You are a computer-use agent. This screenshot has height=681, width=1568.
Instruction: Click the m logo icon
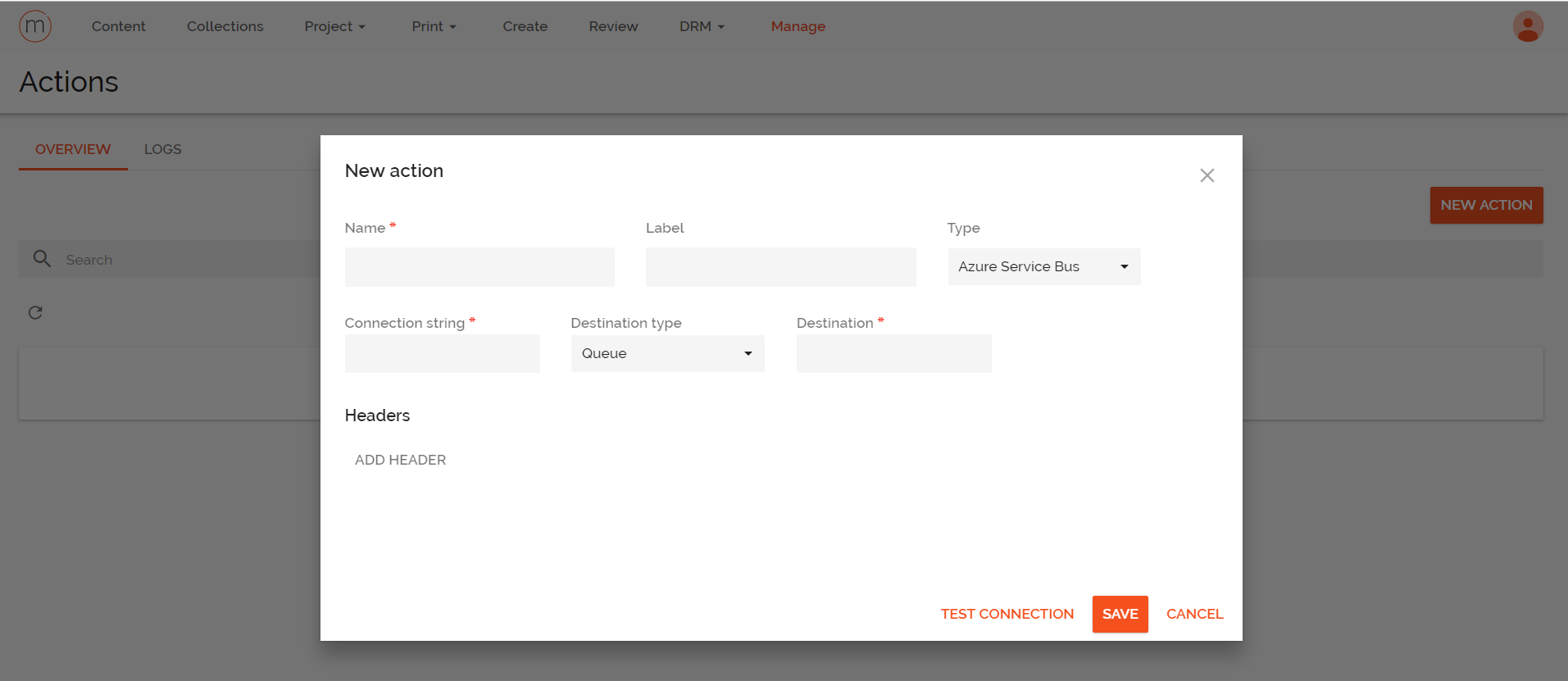coord(35,26)
